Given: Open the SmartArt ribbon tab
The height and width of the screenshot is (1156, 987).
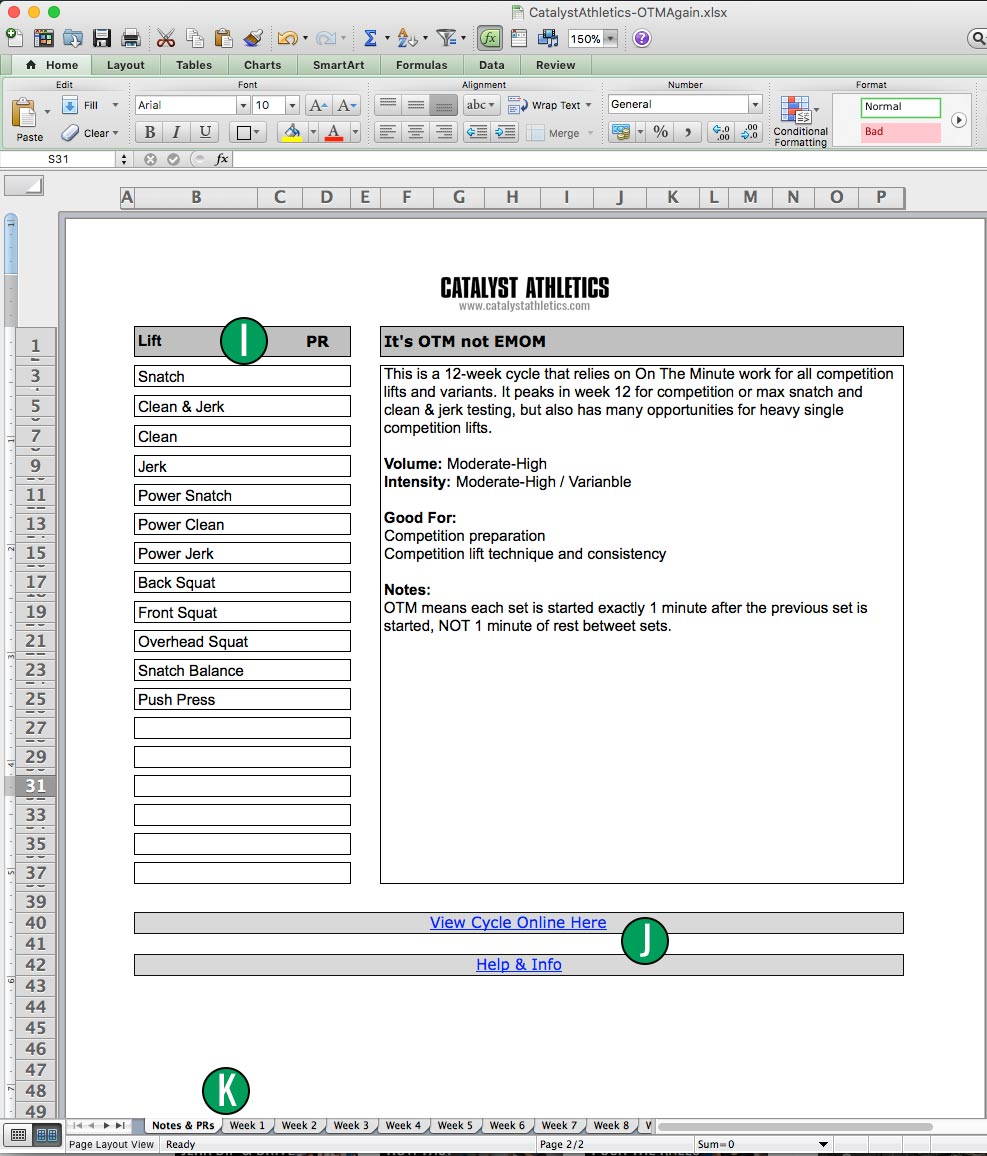Looking at the screenshot, I should pos(338,65).
